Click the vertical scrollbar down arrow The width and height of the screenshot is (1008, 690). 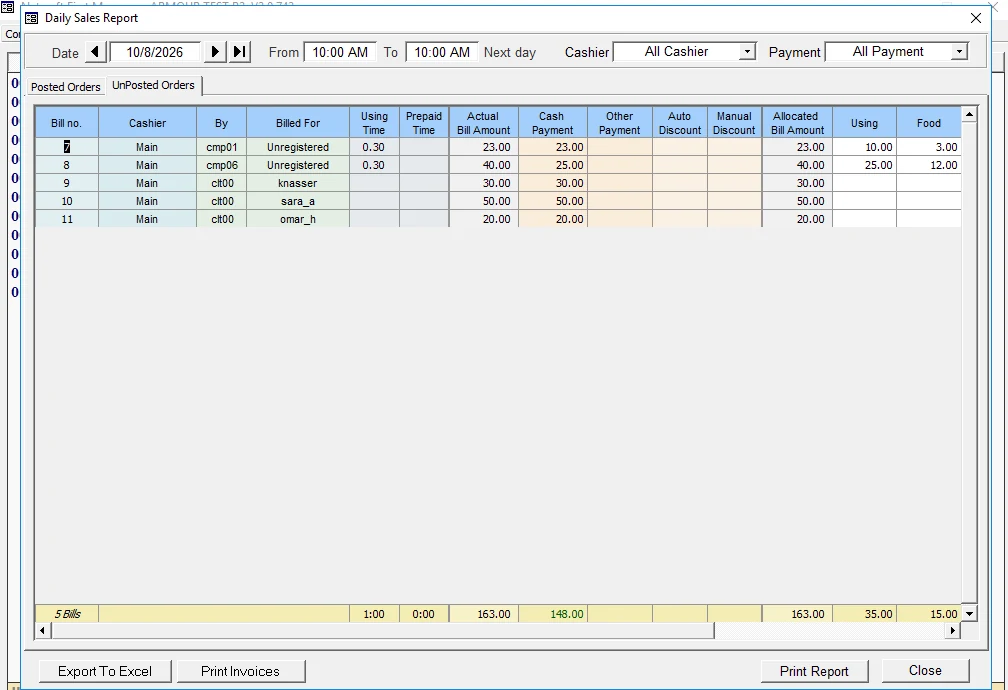pos(969,614)
